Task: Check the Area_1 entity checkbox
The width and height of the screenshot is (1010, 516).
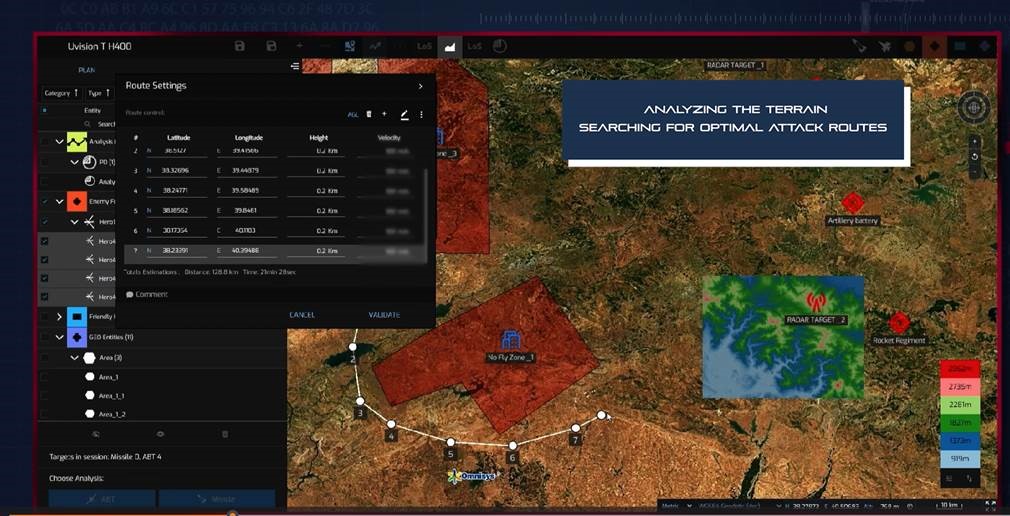Action: pos(45,377)
